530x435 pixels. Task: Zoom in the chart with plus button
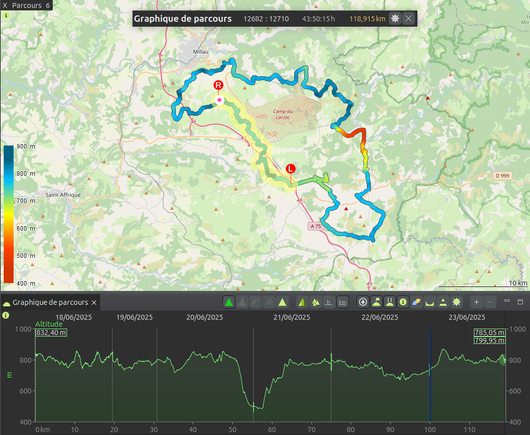click(476, 302)
